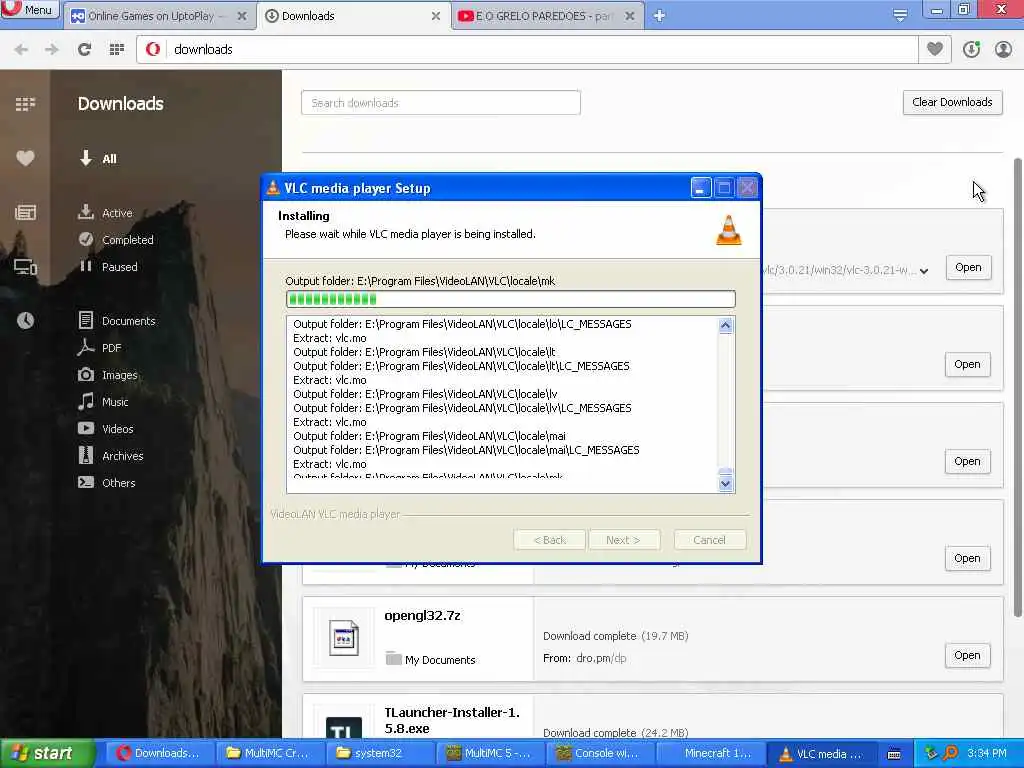This screenshot has width=1024, height=768.
Task: Follow the dro.pm/dp source link
Action: (x=601, y=658)
